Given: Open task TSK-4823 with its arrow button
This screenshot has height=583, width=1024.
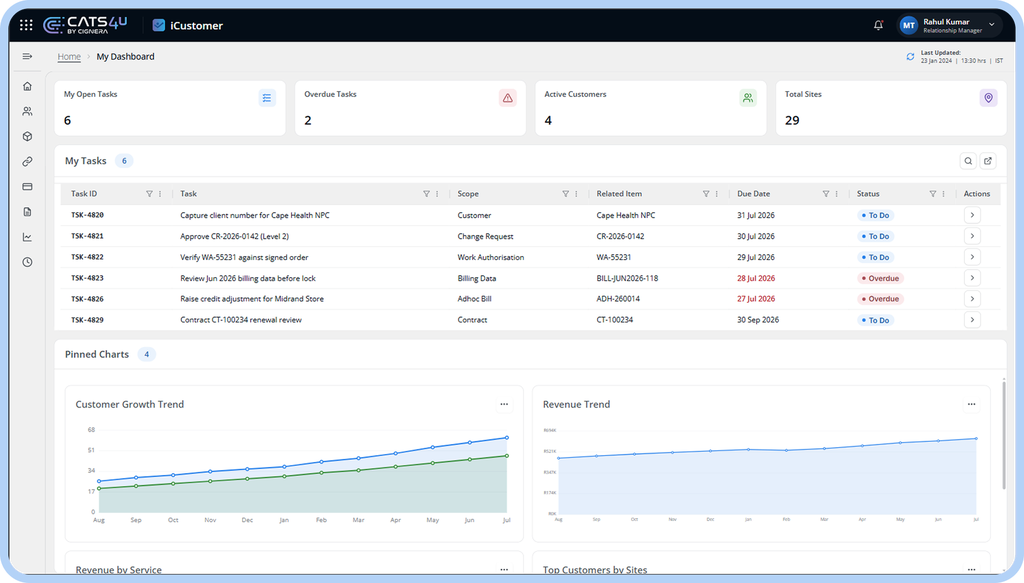Looking at the screenshot, I should pyautogui.click(x=972, y=278).
